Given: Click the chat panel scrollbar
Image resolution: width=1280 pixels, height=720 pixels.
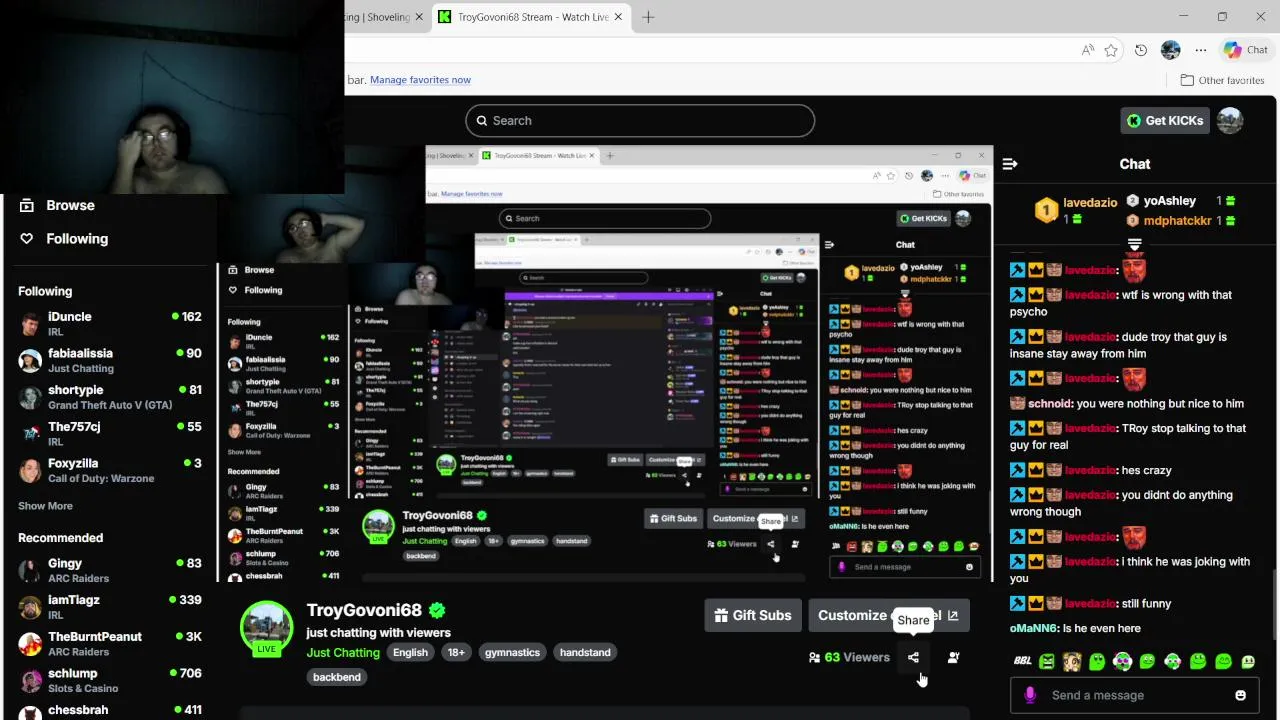Looking at the screenshot, I should click(x=1273, y=605).
